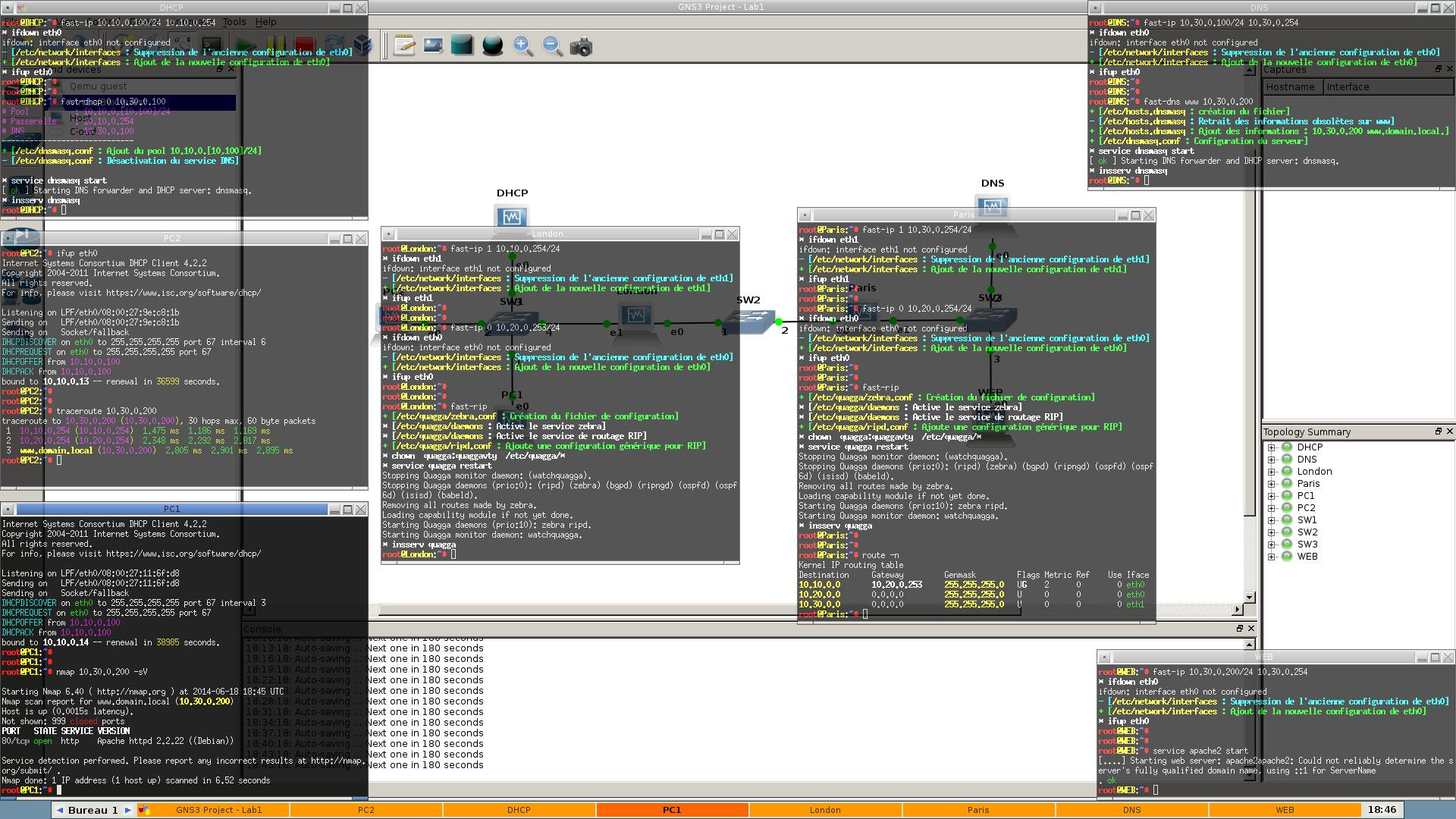Open the window menu icon of the London terminal
This screenshot has height=819, width=1456.
click(x=388, y=234)
